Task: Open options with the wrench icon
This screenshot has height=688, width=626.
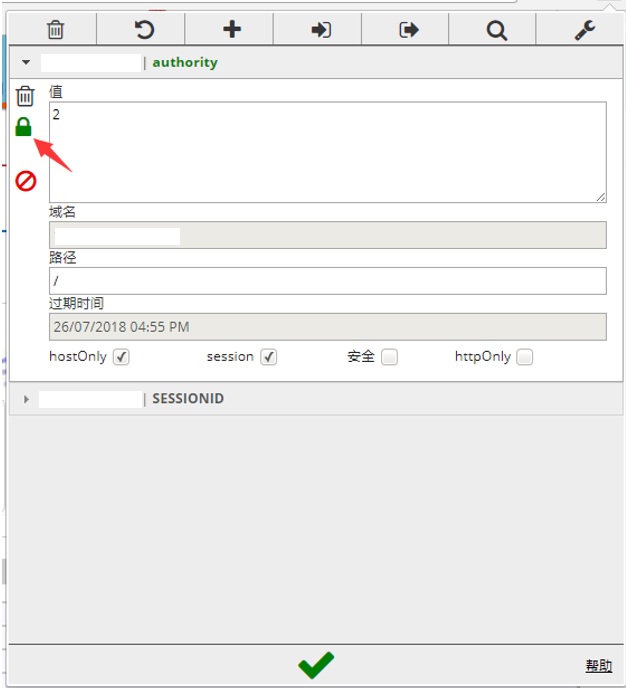Action: [585, 30]
